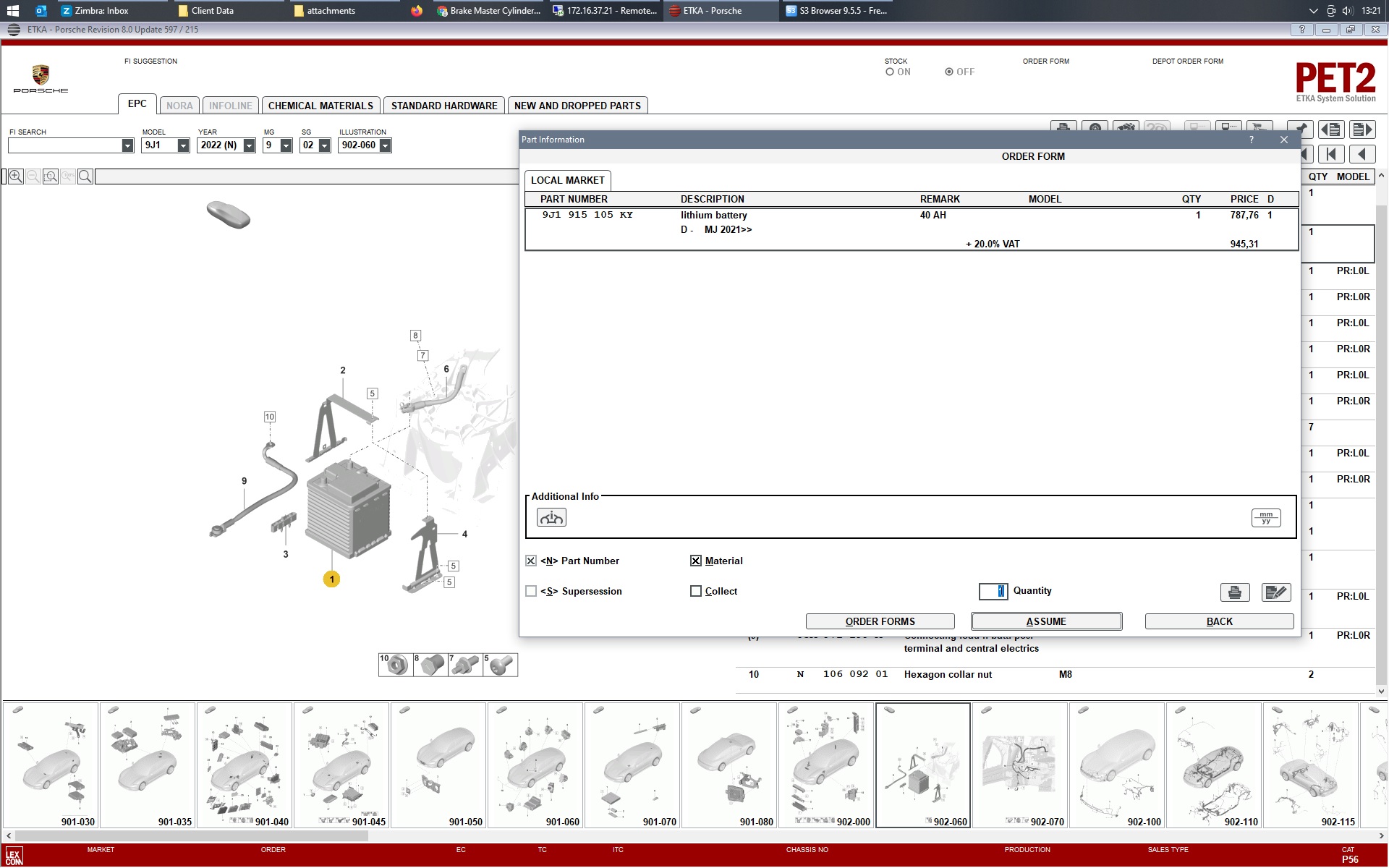Click the next document page icon
The height and width of the screenshot is (868, 1389).
[1362, 130]
